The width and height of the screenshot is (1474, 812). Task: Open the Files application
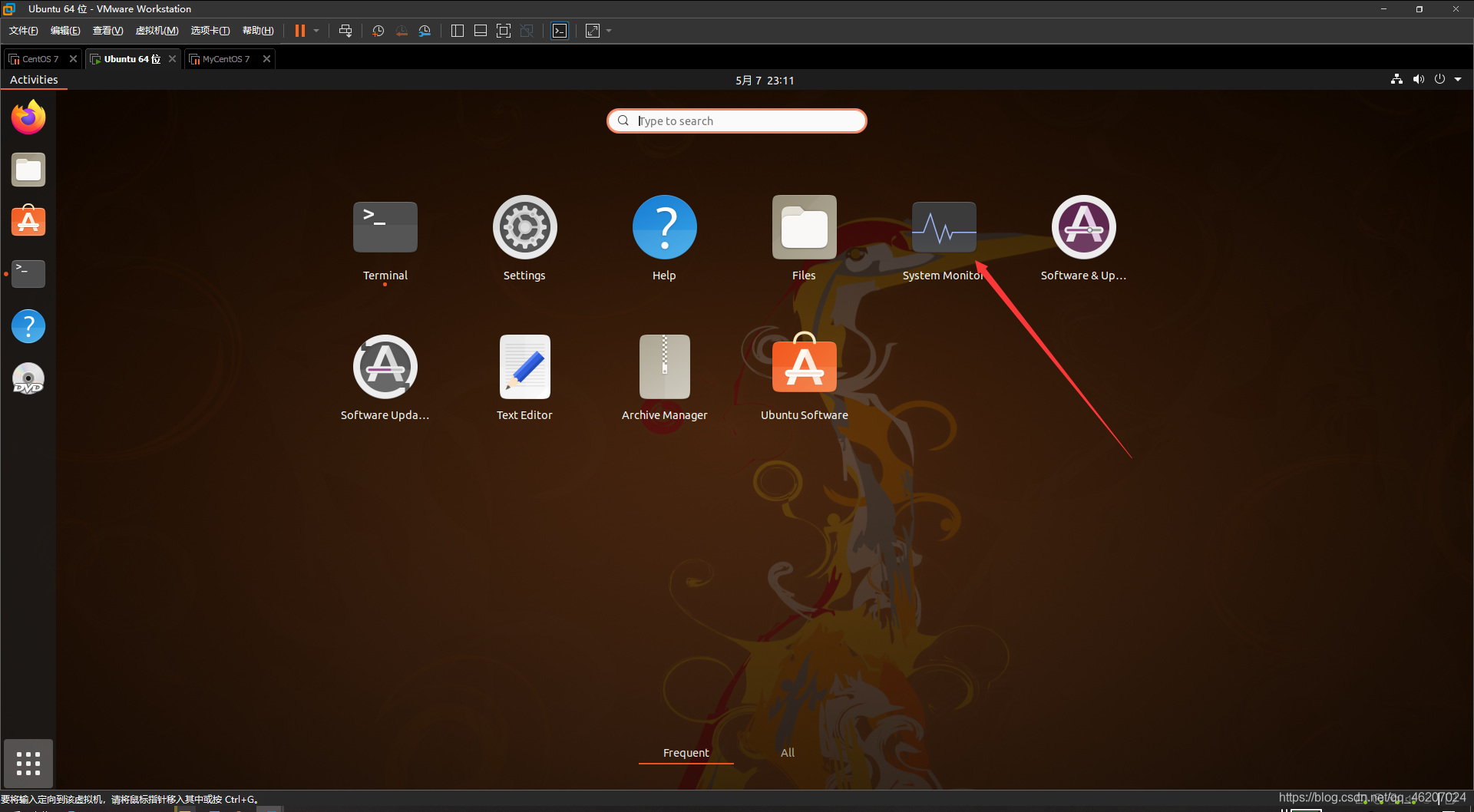(x=804, y=226)
